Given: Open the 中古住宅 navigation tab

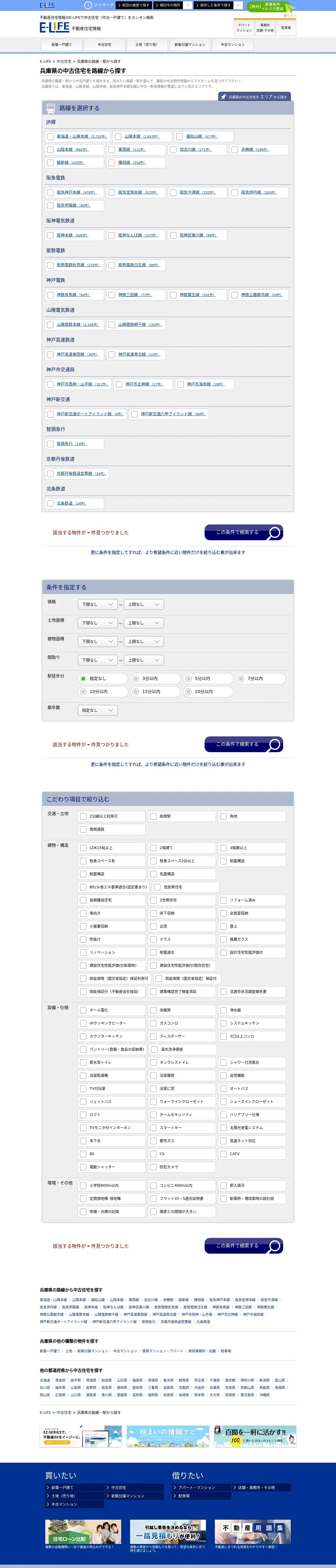Looking at the screenshot, I should click(104, 44).
